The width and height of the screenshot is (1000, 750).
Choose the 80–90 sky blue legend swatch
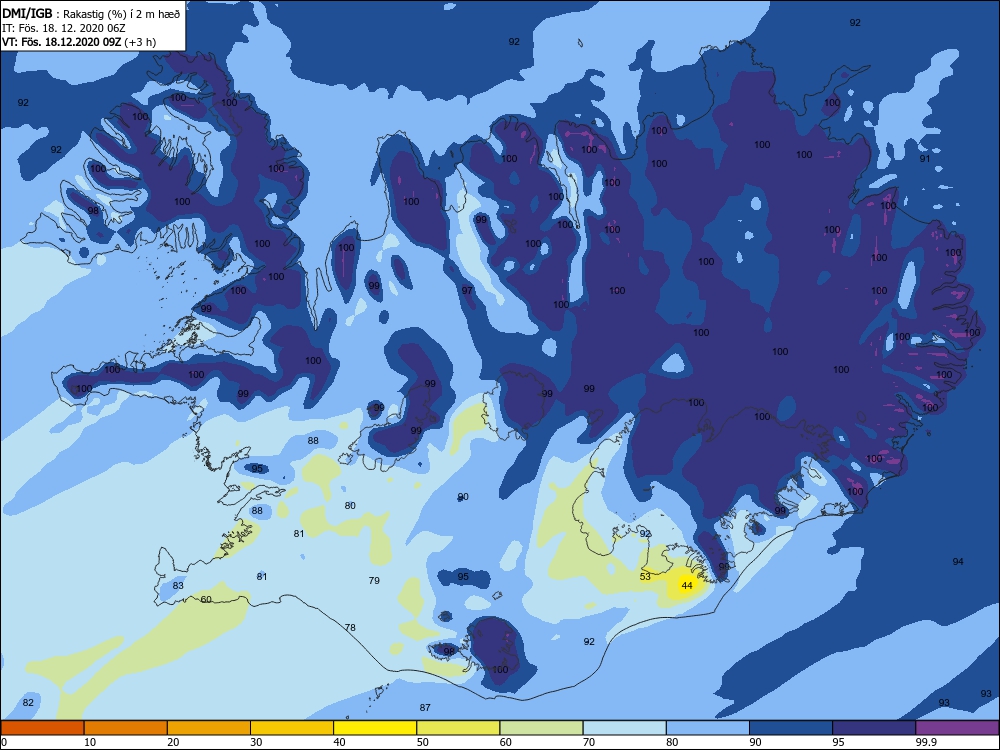click(x=708, y=728)
